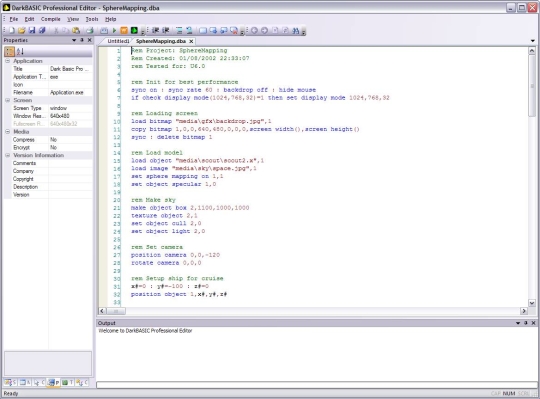Open the Output panel dropdown arrow
Image resolution: width=540 pixels, height=399 pixels.
[518, 323]
